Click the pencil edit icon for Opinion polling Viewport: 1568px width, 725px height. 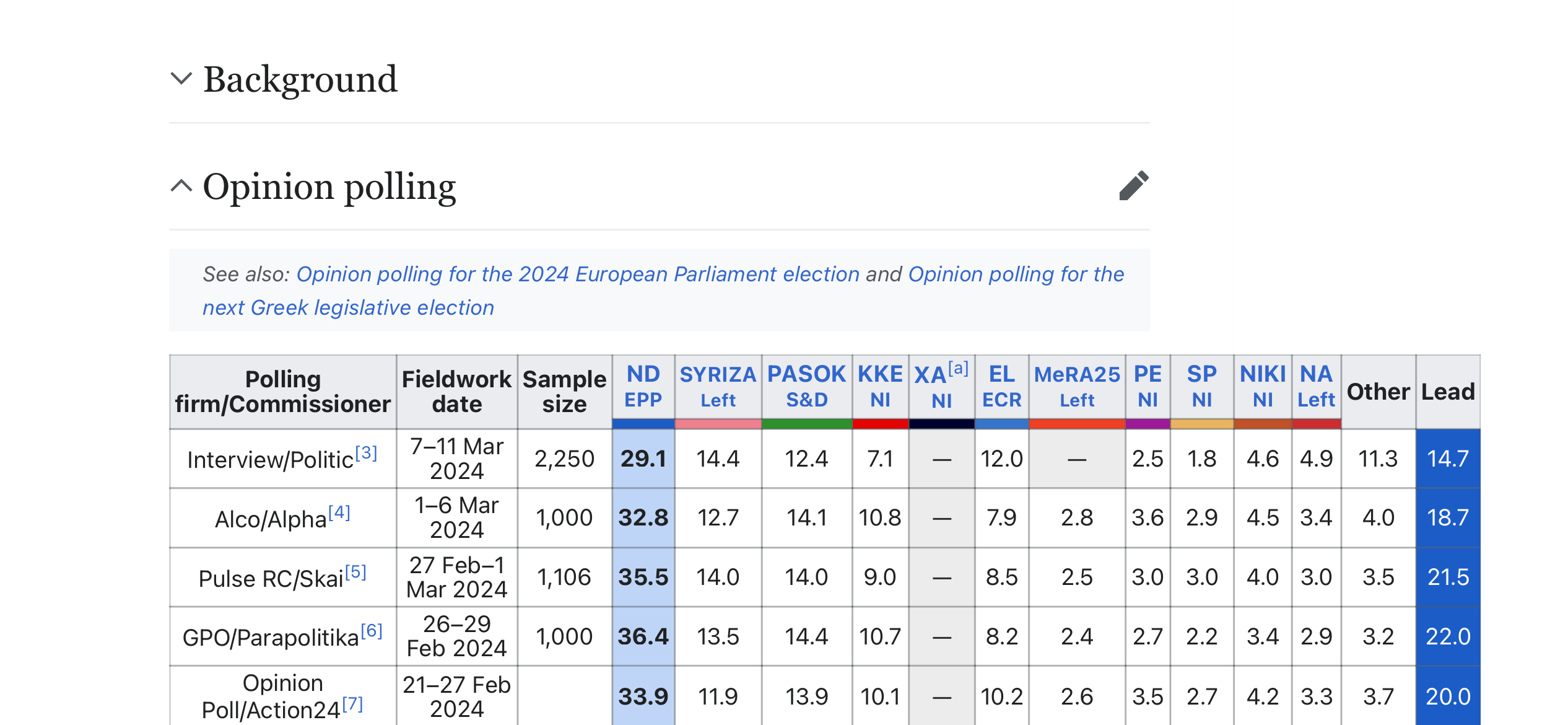tap(1134, 186)
